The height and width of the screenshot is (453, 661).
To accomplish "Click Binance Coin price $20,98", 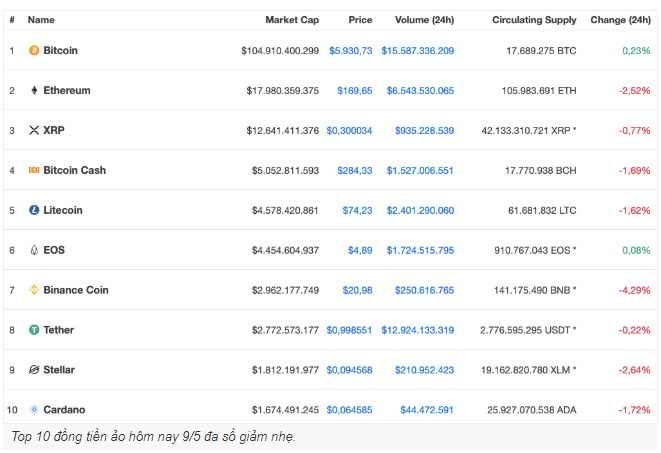I will (357, 290).
